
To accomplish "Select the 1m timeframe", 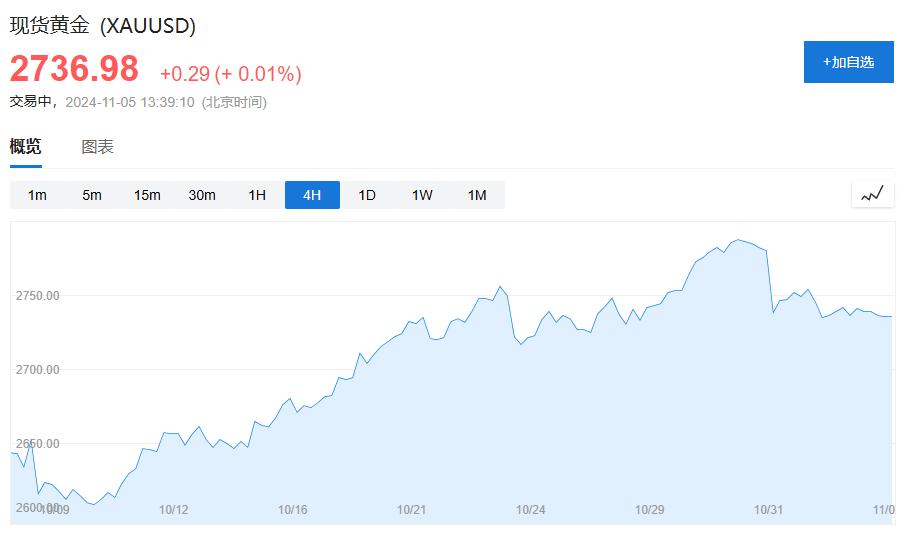I will click(37, 195).
